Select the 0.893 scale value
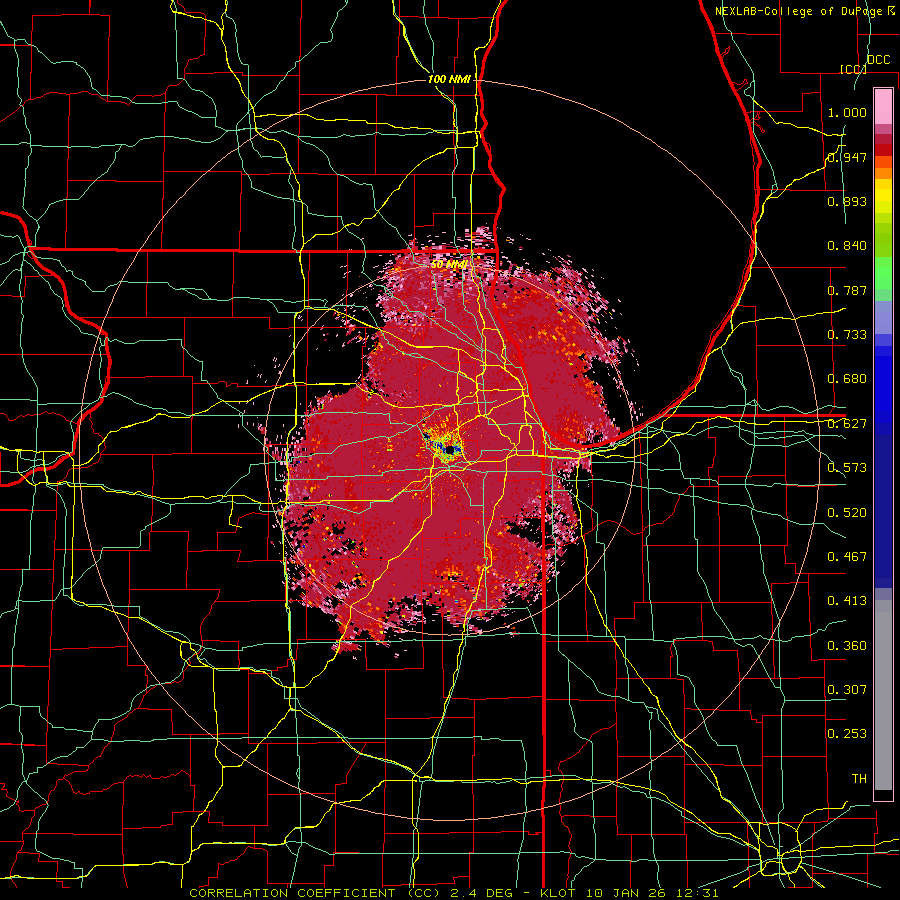The image size is (900, 900). pyautogui.click(x=847, y=201)
